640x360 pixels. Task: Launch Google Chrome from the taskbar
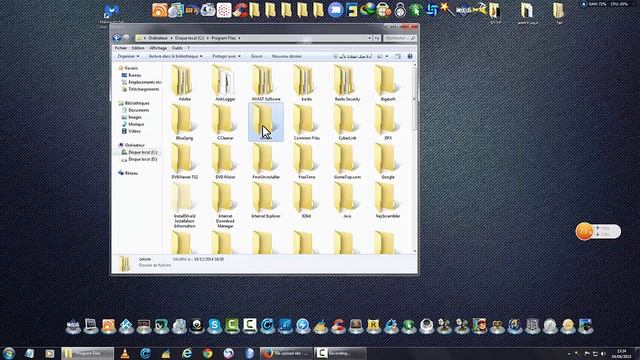(207, 353)
